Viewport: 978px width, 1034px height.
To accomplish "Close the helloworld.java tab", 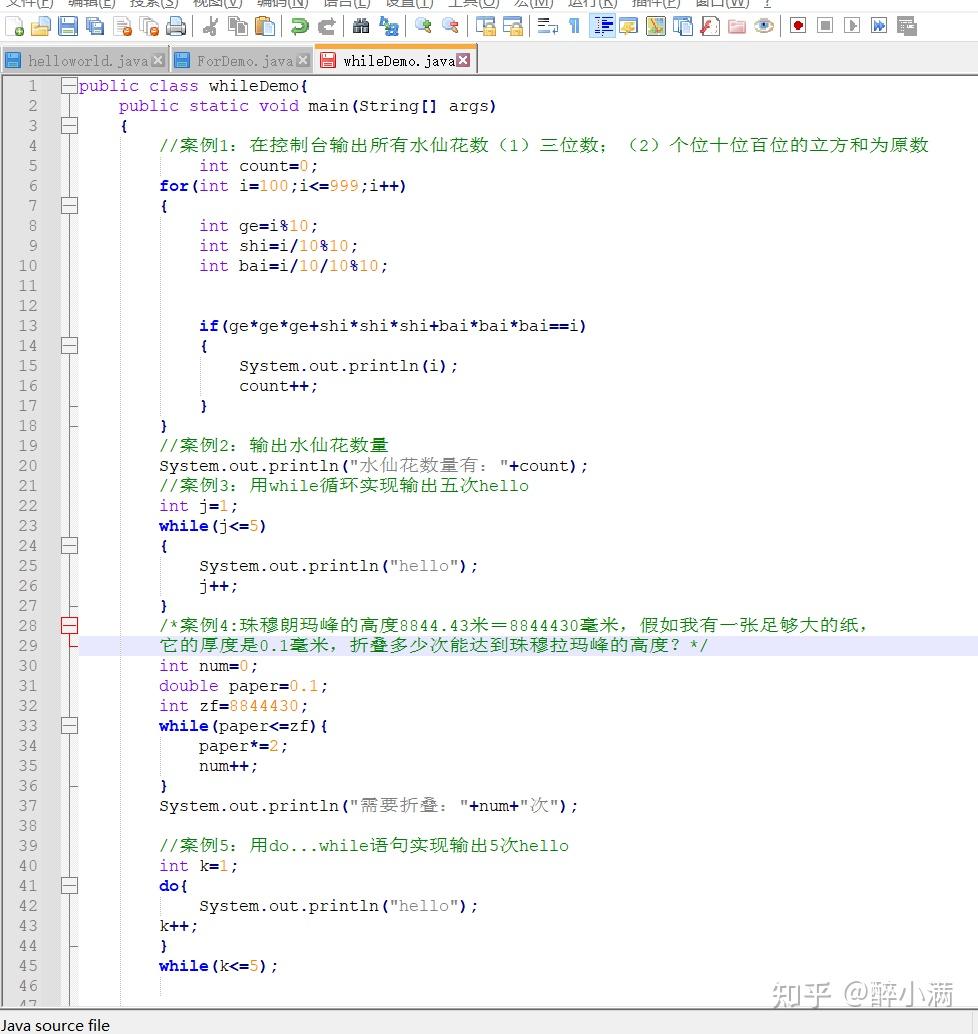I will click(x=156, y=59).
